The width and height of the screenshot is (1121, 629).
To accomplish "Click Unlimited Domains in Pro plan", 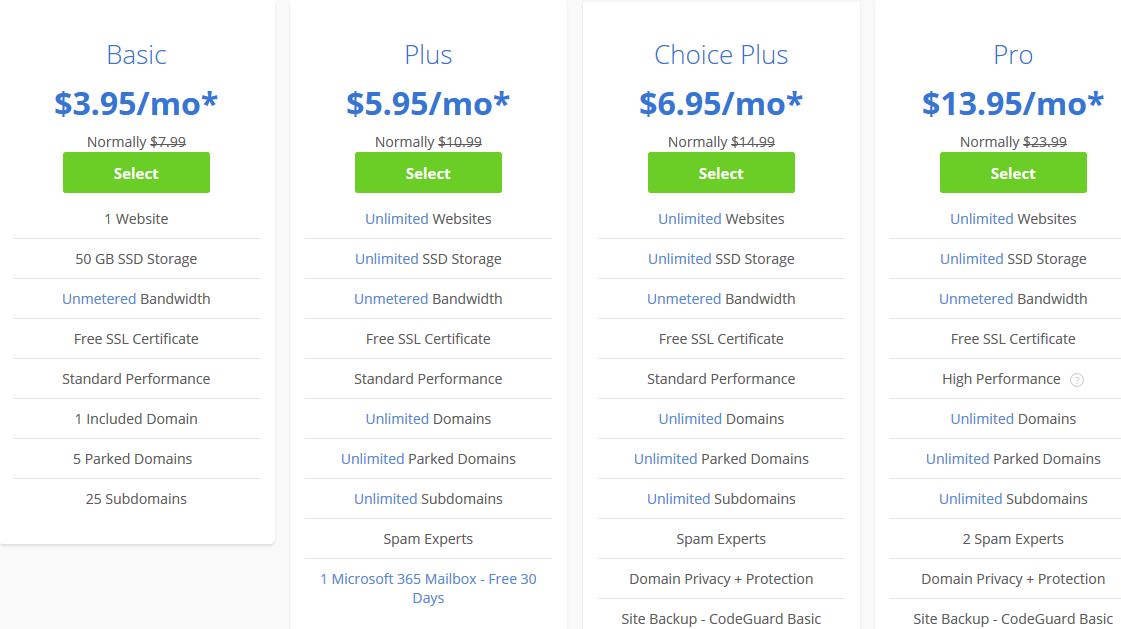I will point(1012,419).
